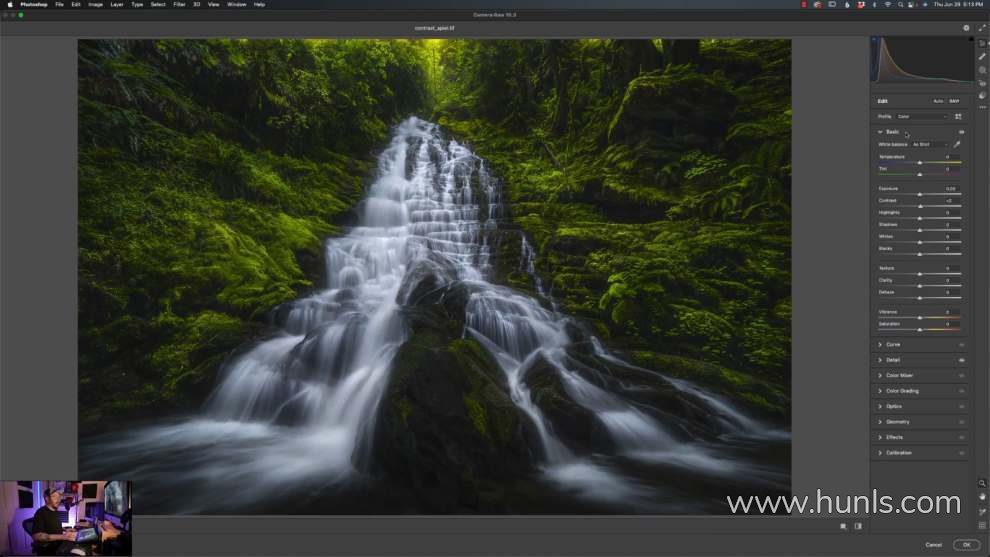Toggle visibility of Optics panel edits
Image resolution: width=990 pixels, height=557 pixels.
point(962,407)
